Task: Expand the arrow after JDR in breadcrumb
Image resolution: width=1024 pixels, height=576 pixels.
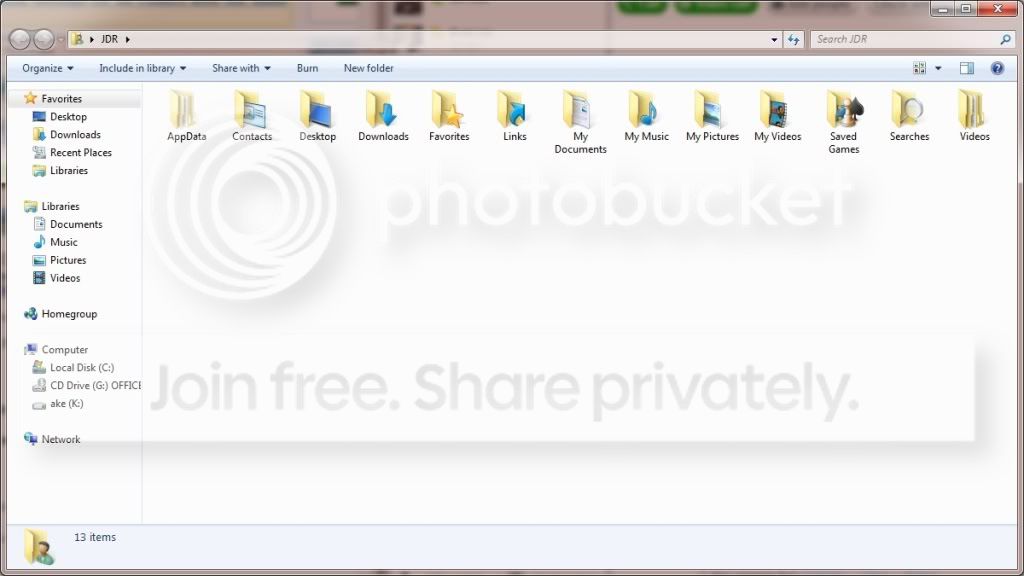Action: pos(127,39)
